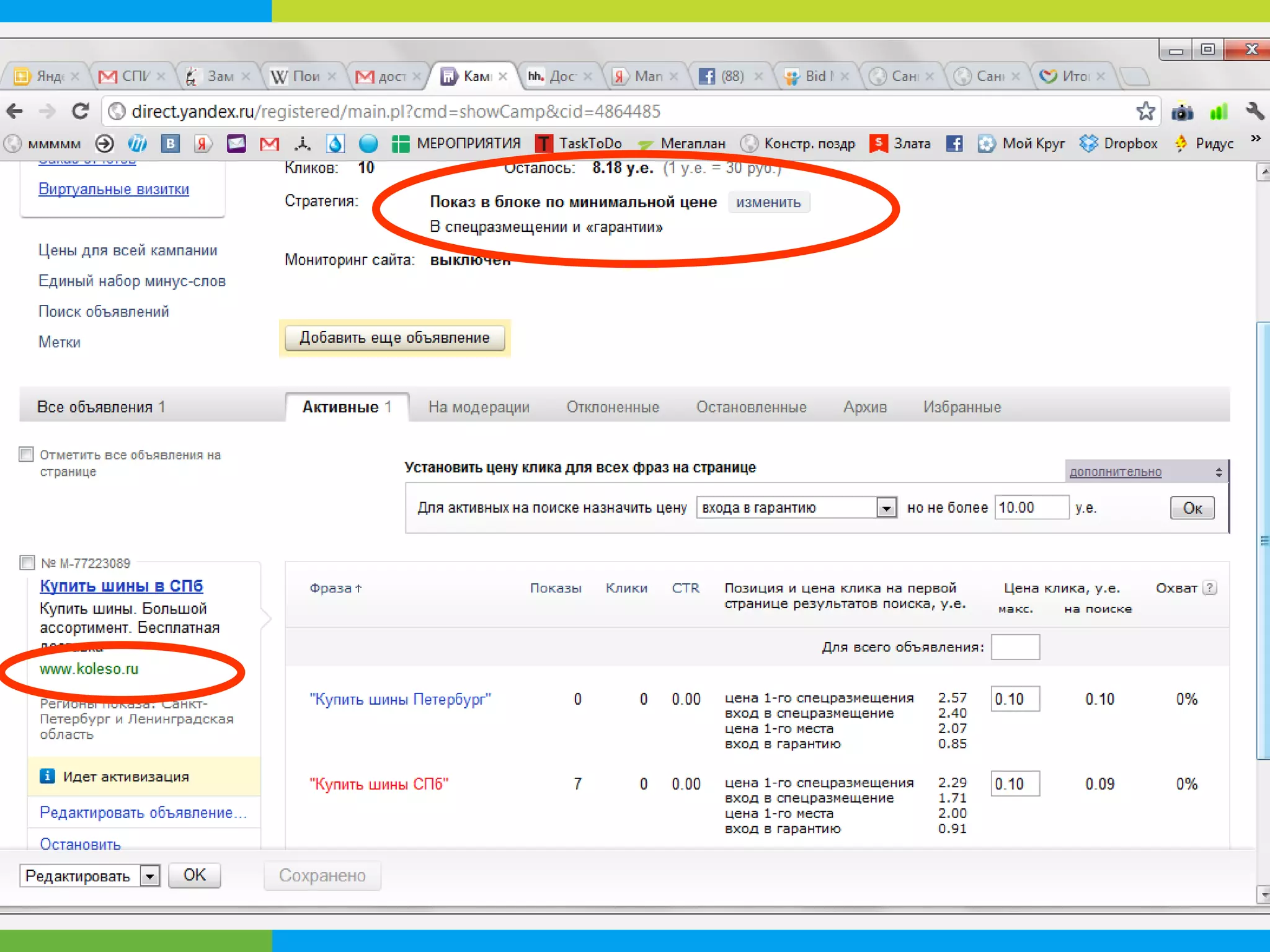This screenshot has height=952, width=1270.
Task: Show more bookmarks via chevron
Action: (x=1255, y=138)
